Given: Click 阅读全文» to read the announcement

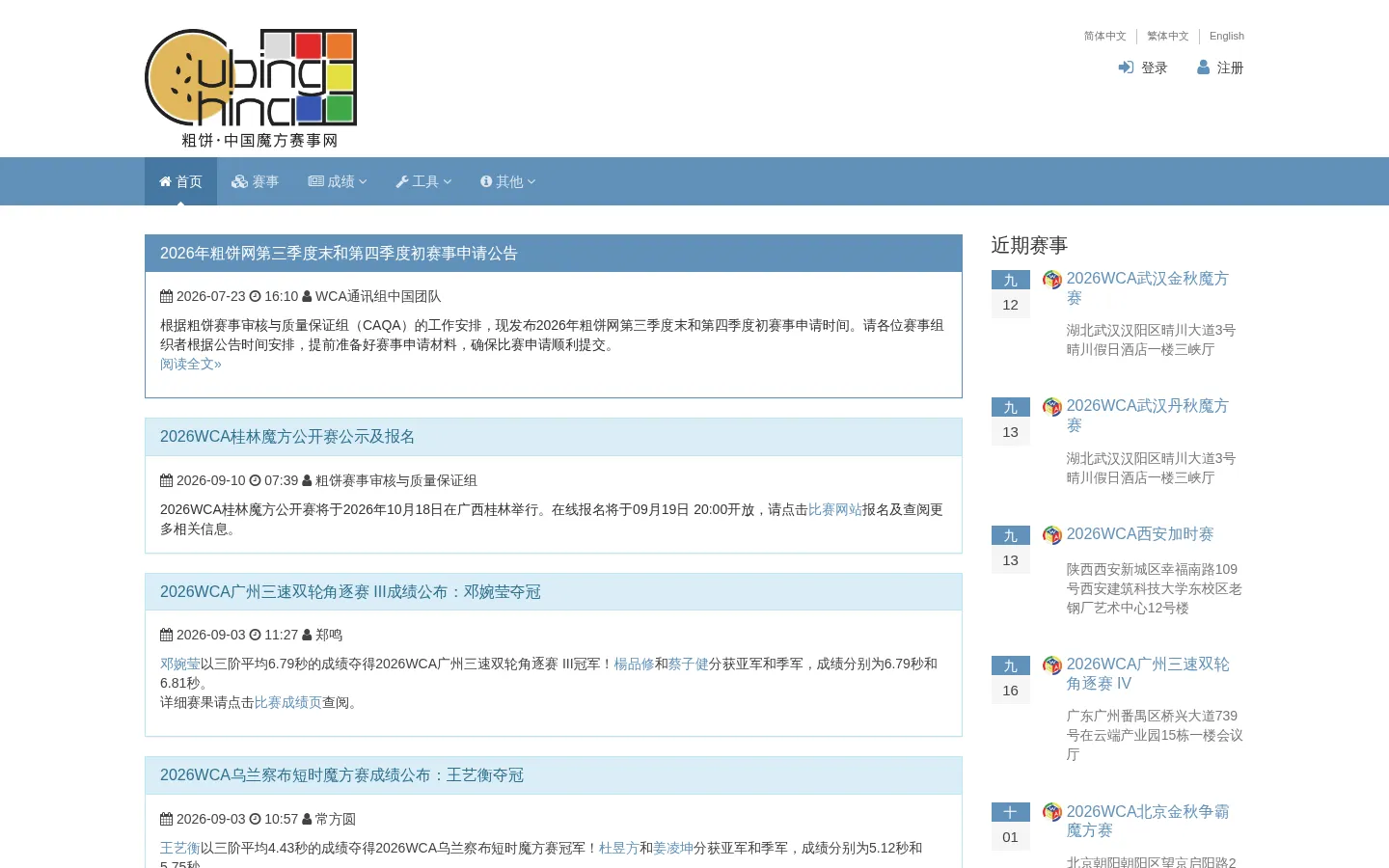Looking at the screenshot, I should [191, 364].
